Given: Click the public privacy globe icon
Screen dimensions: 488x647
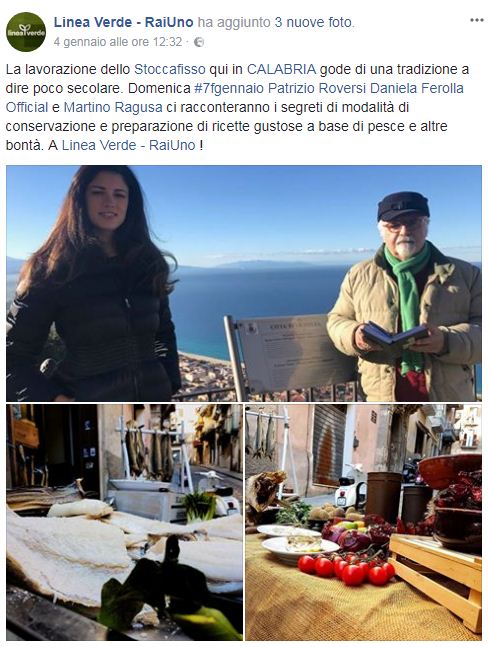Looking at the screenshot, I should pyautogui.click(x=199, y=42).
